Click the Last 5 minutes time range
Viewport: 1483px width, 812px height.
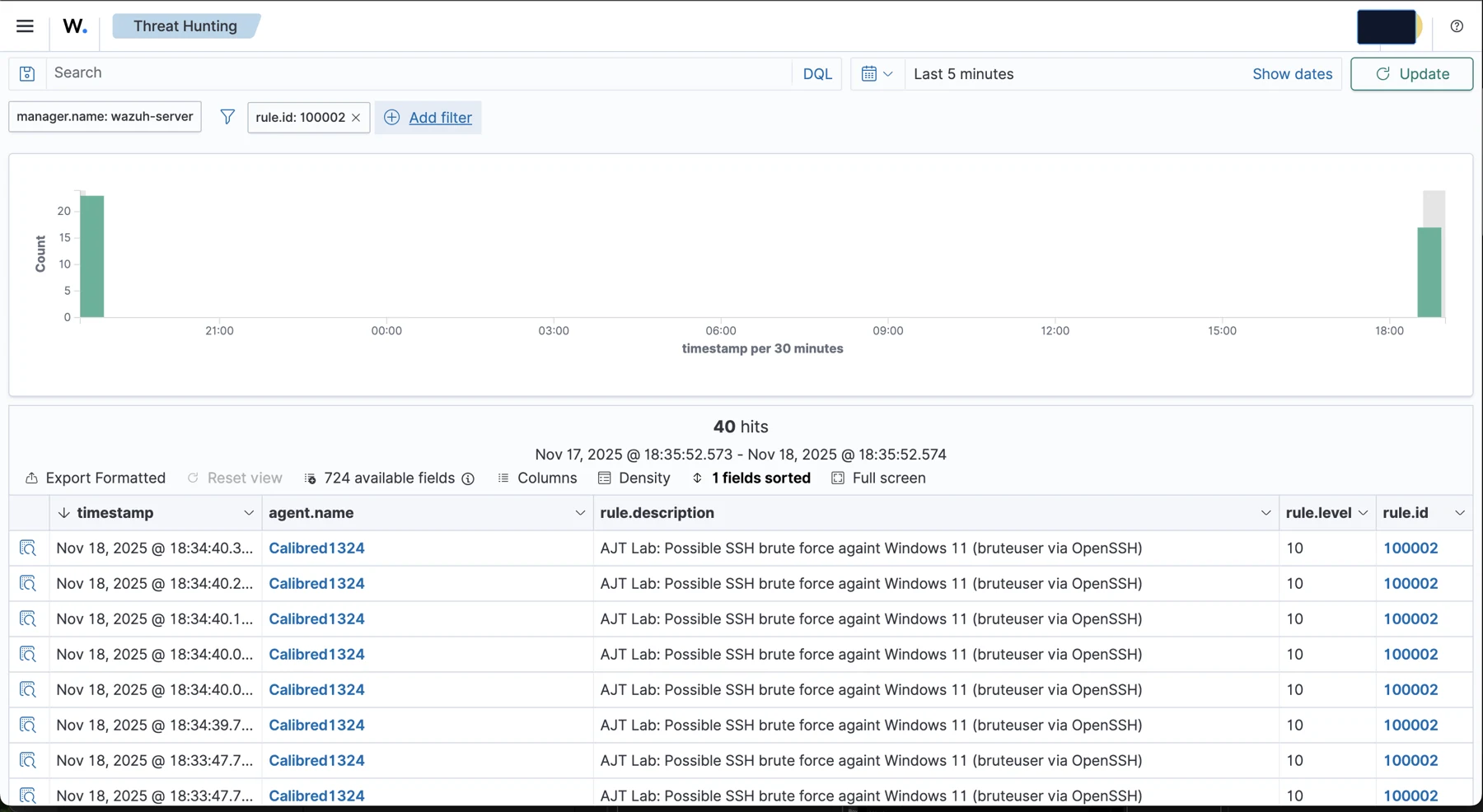click(x=963, y=74)
